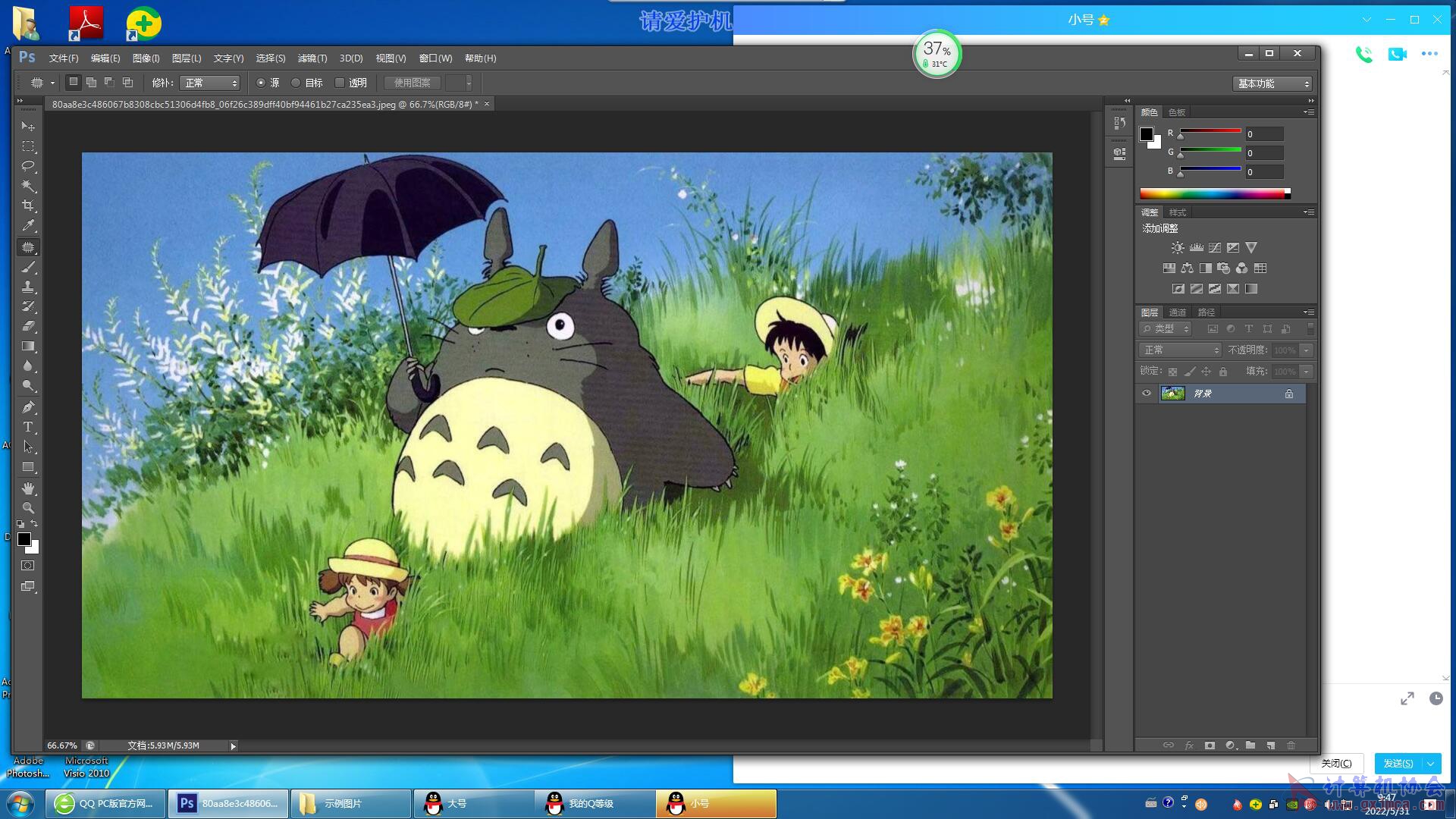Hide the 背景 layer visibility eye
Viewport: 1456px width, 819px height.
tap(1147, 393)
